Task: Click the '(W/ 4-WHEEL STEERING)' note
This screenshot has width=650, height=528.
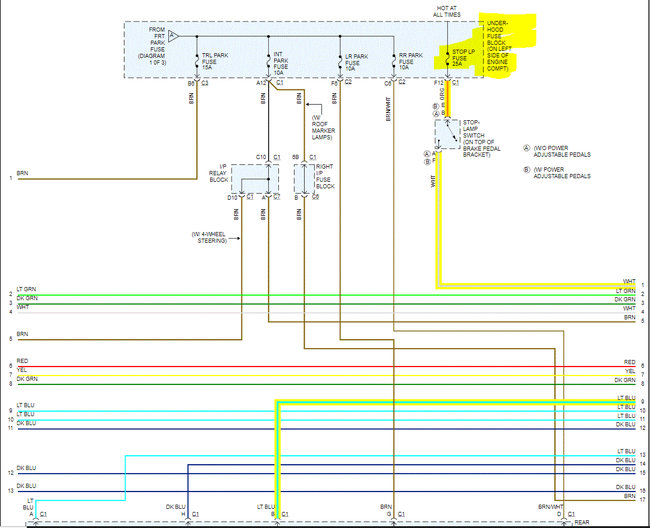Action: (209, 237)
